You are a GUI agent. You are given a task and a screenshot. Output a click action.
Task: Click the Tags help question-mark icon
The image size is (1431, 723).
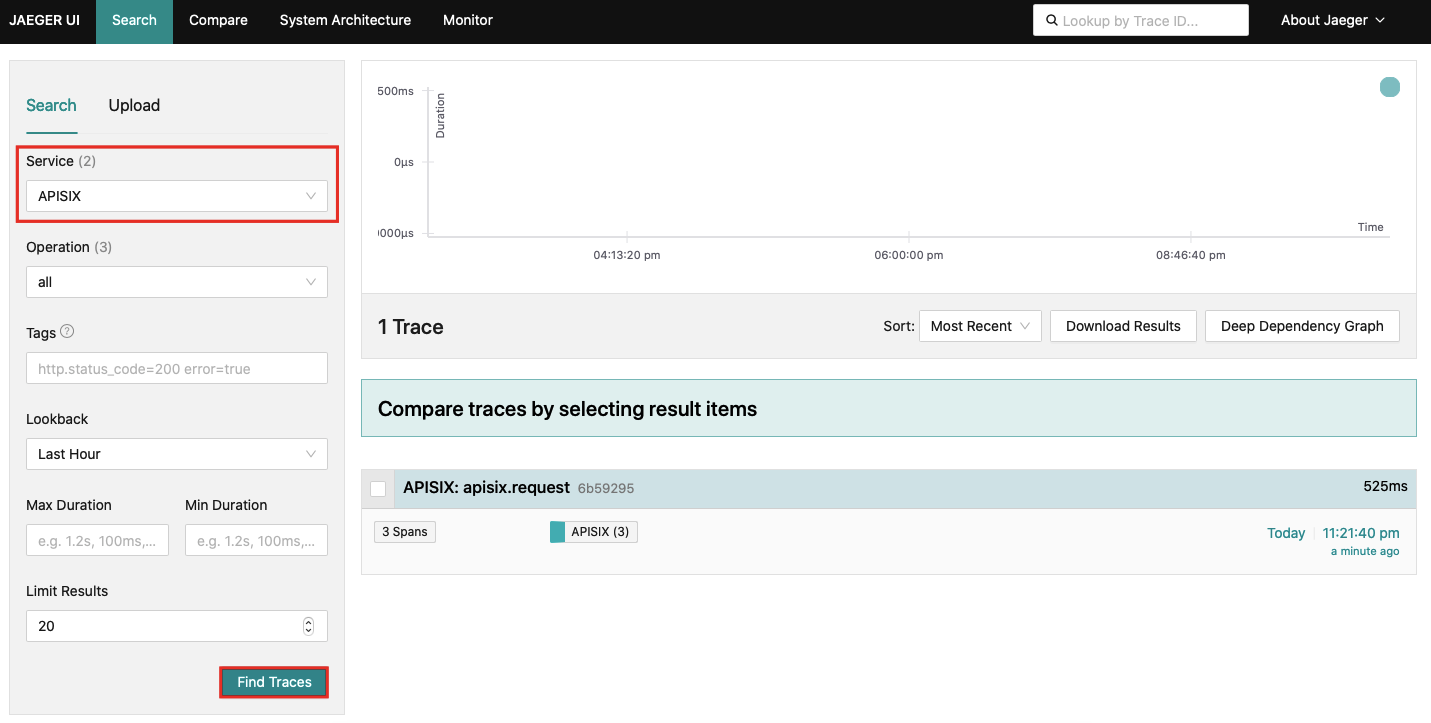tap(67, 332)
